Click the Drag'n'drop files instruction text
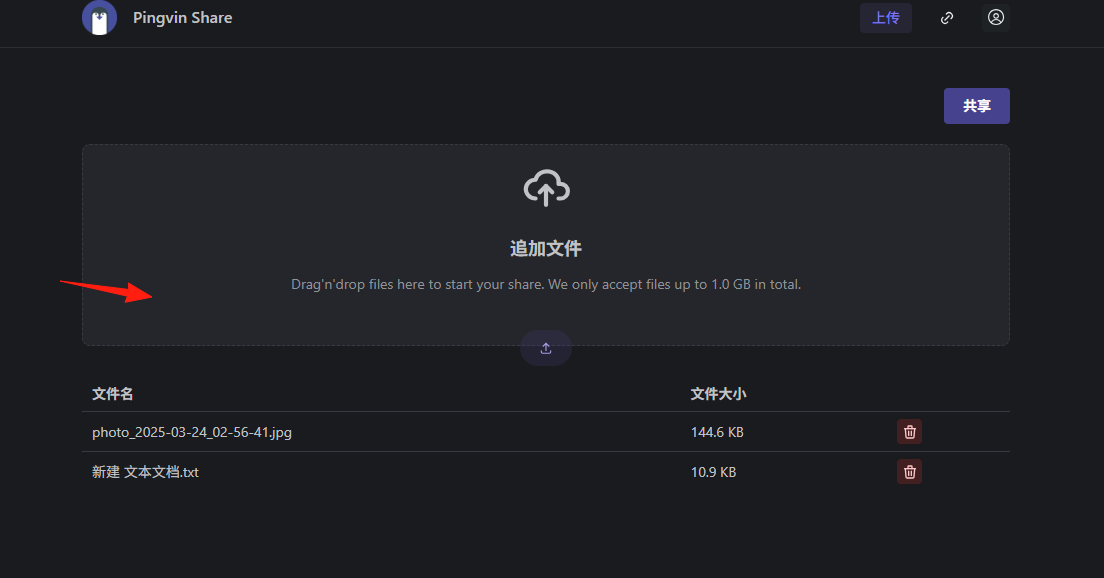Screen dimensions: 1104x578 [546, 284]
